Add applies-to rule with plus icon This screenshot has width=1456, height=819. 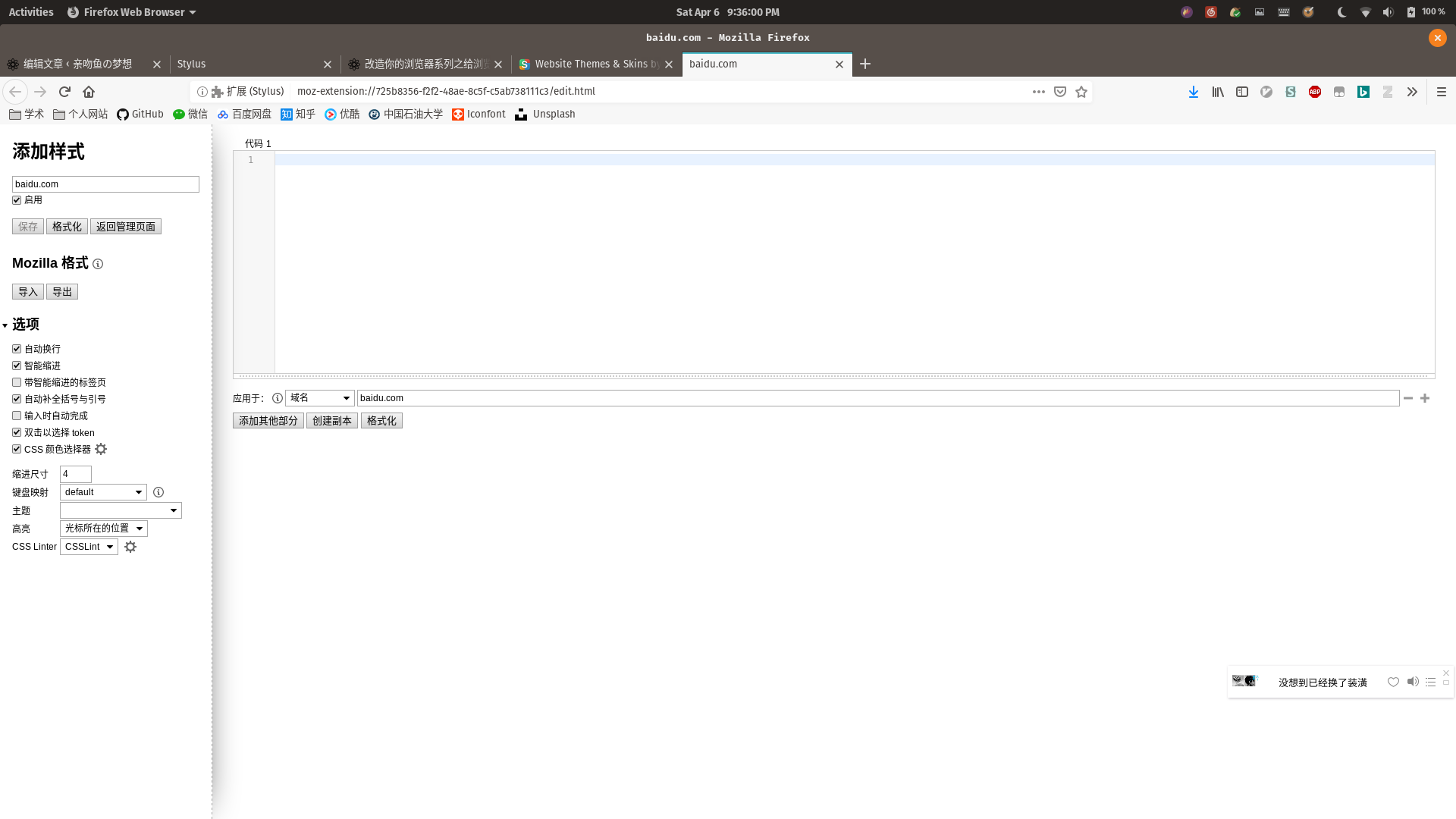pyautogui.click(x=1425, y=398)
